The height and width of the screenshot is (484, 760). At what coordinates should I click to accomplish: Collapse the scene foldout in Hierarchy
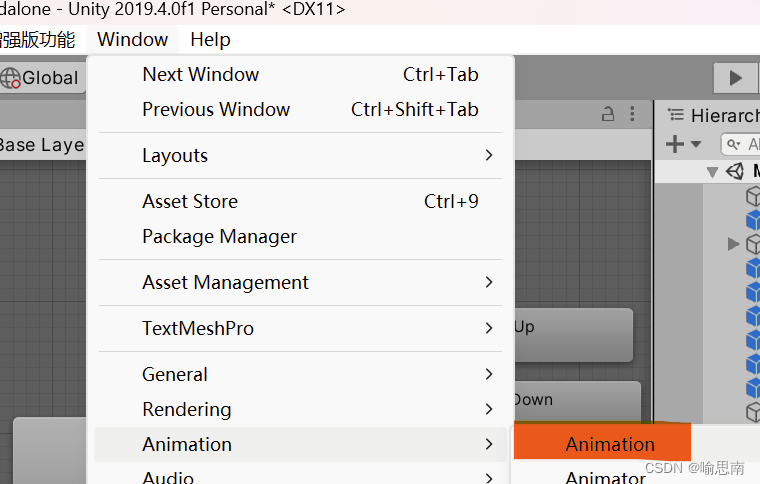point(712,172)
